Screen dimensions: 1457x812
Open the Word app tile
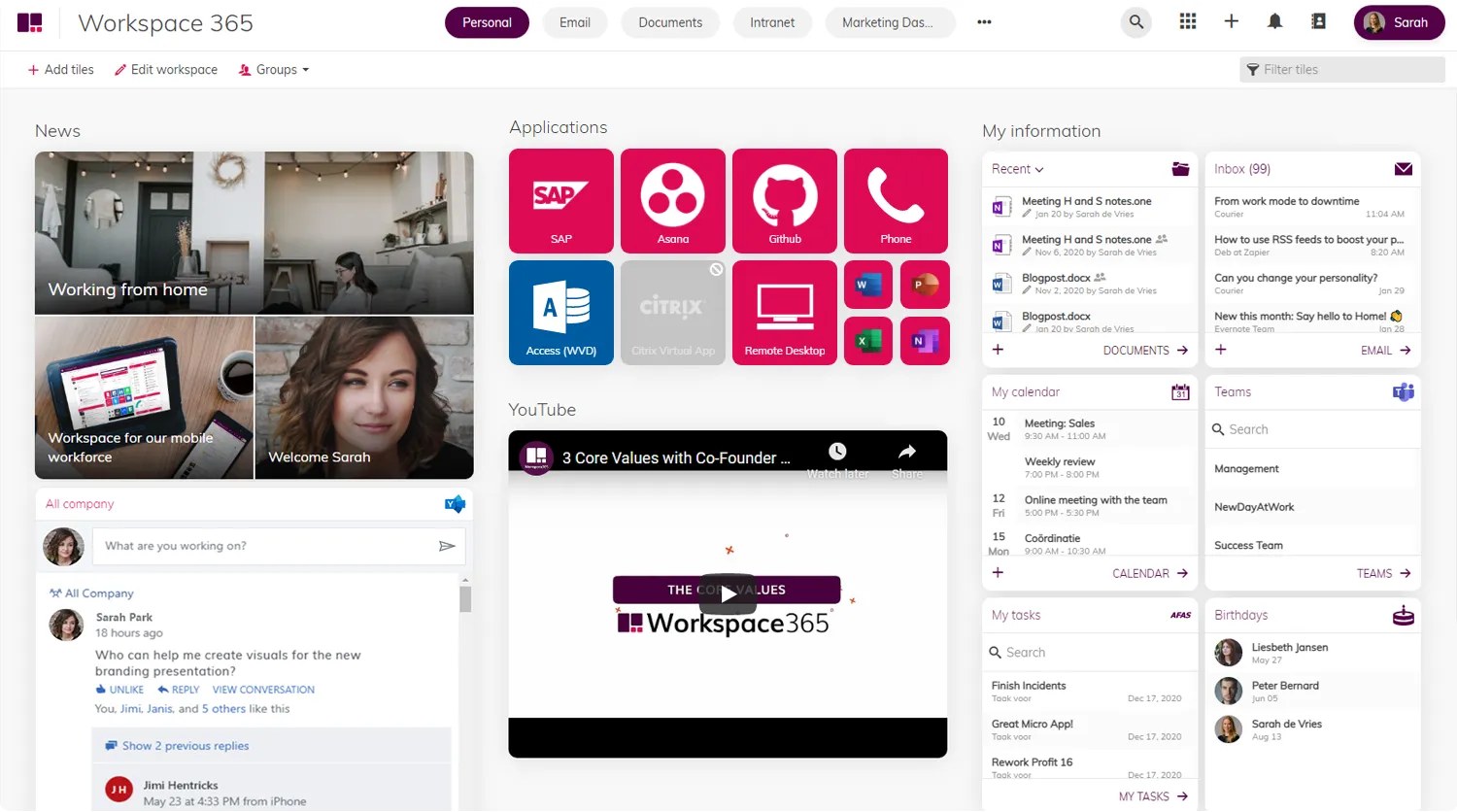[x=868, y=285]
